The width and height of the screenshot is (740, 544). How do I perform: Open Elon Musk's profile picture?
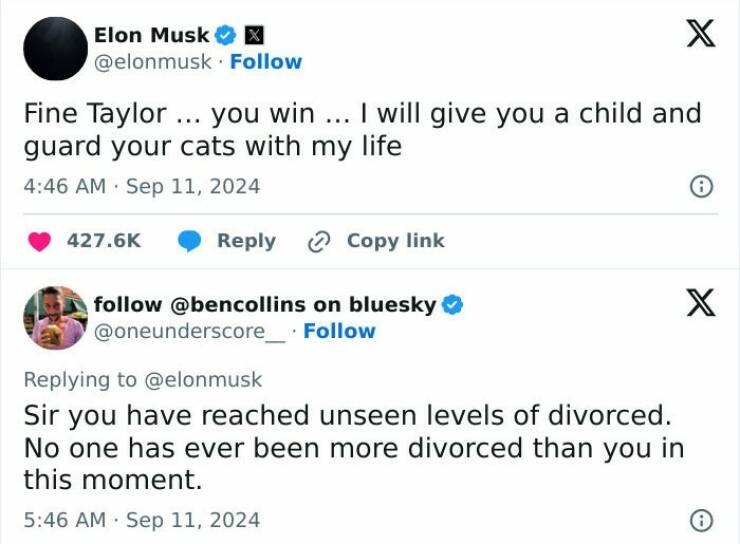(55, 48)
